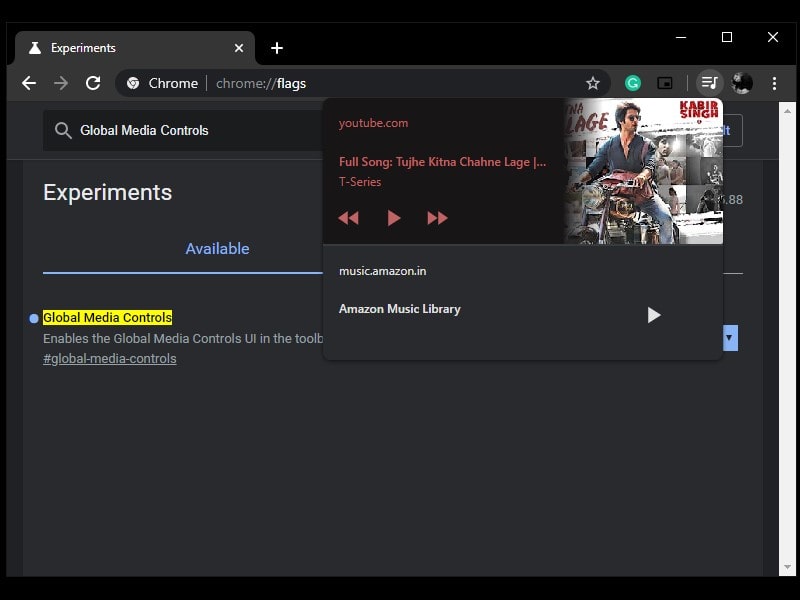Viewport: 800px width, 600px height.
Task: Play Amazon Music Library
Action: (x=654, y=315)
